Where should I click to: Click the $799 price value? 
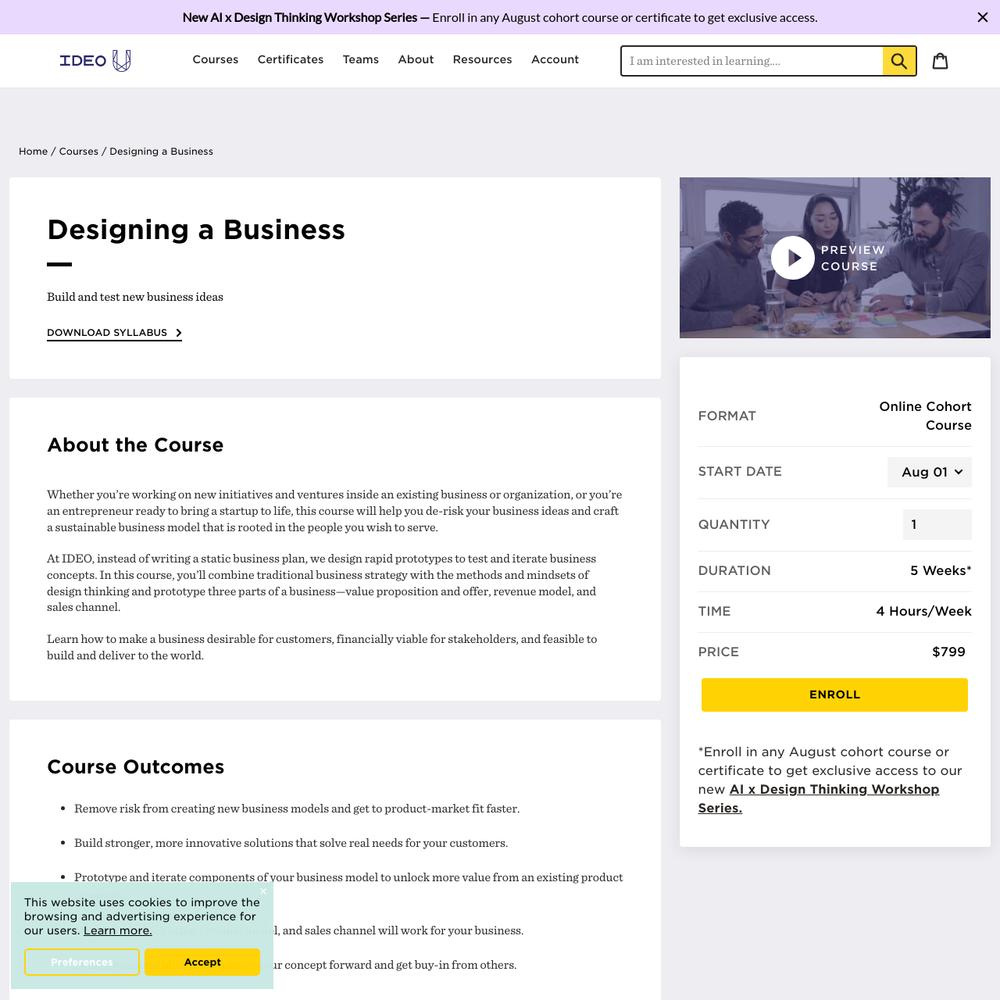coord(948,652)
